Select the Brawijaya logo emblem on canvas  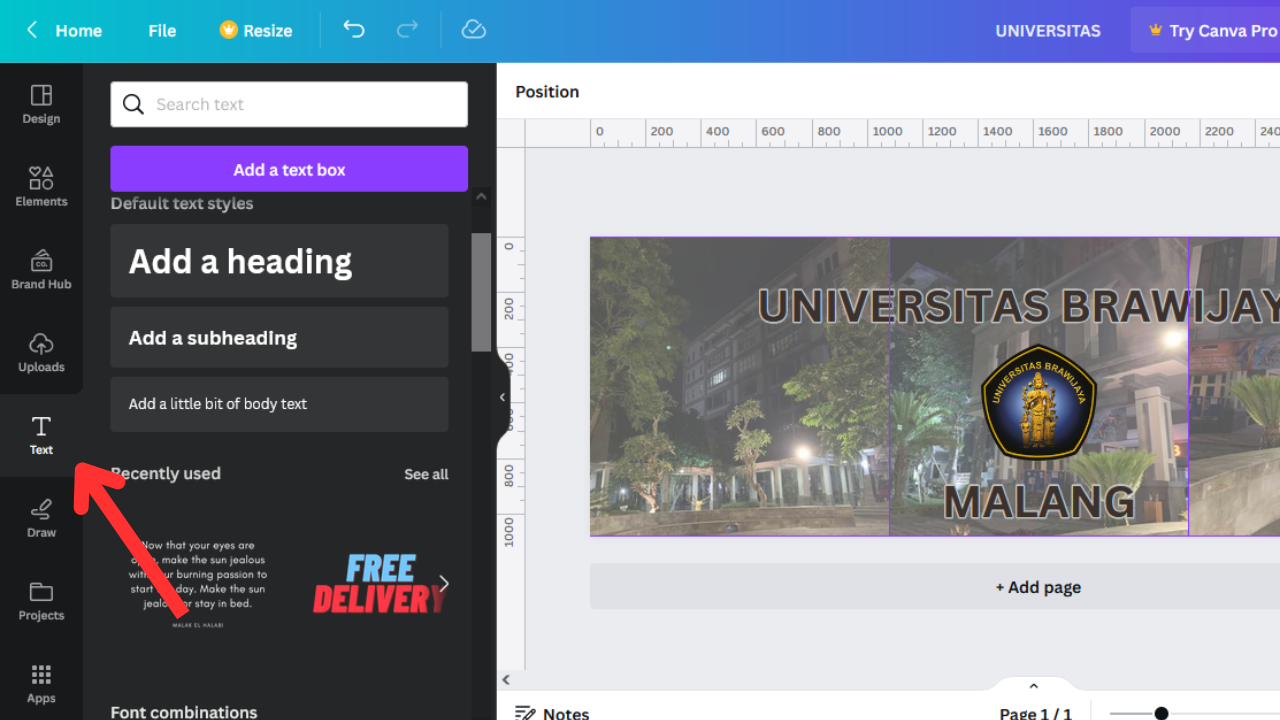(x=1039, y=402)
